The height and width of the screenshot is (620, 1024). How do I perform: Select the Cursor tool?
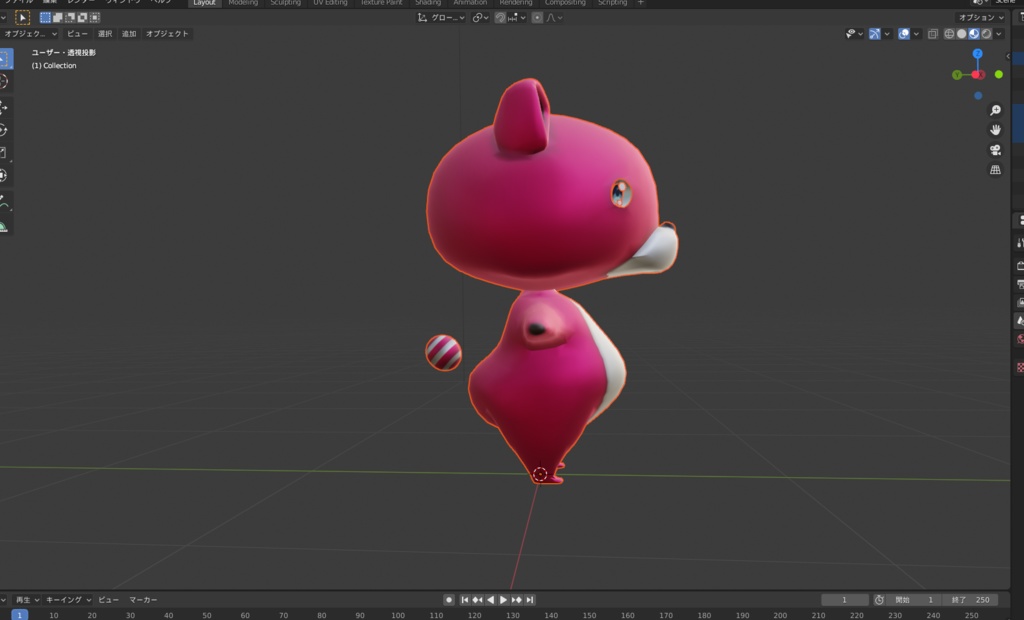[x=5, y=81]
